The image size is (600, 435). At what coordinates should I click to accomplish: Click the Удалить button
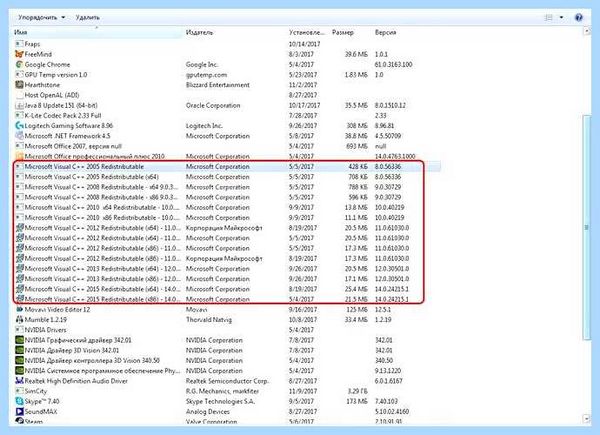[x=88, y=18]
